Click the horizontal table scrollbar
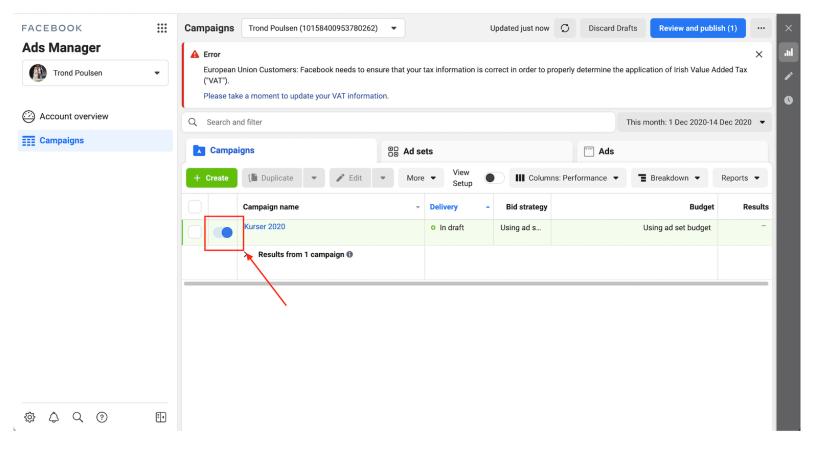 476,283
